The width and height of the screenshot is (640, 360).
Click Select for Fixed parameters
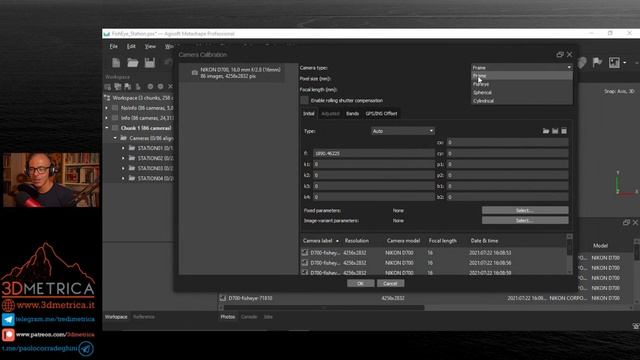pyautogui.click(x=525, y=211)
